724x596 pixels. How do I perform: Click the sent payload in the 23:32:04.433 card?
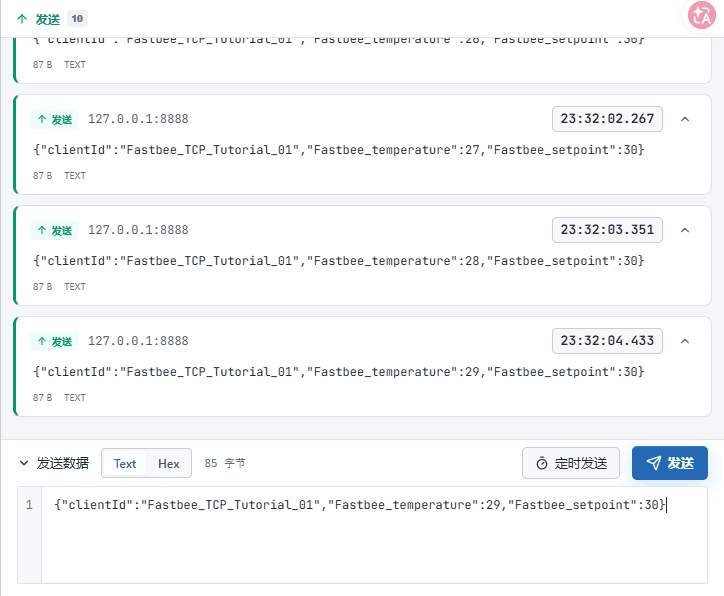pos(338,372)
